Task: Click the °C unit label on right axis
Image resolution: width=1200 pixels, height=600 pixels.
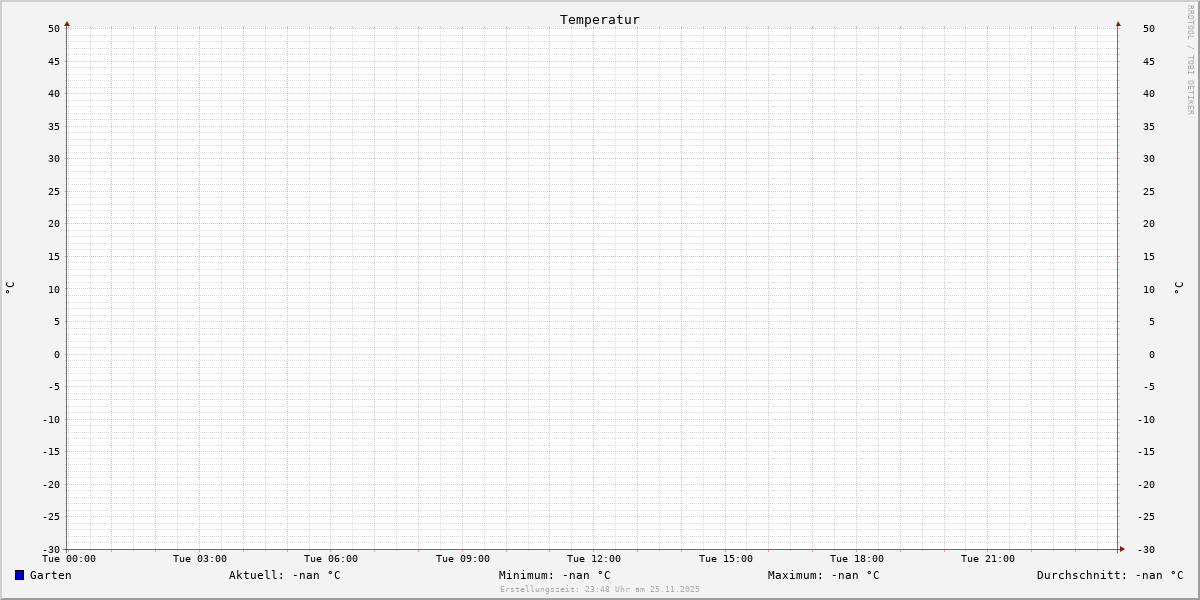Action: click(x=1179, y=288)
